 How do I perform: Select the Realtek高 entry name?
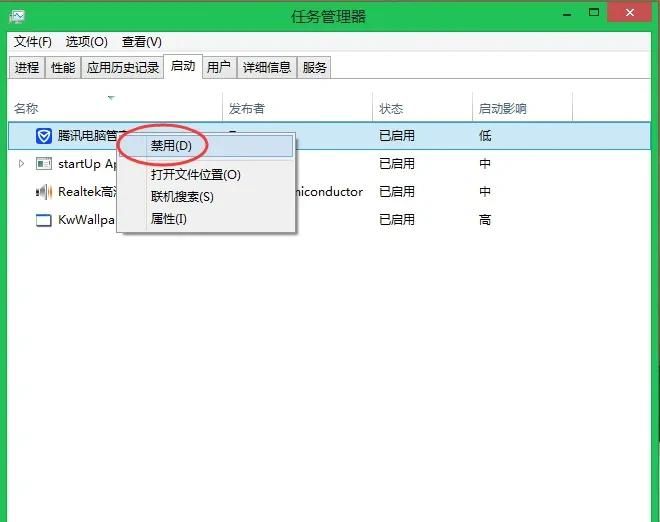(87, 192)
